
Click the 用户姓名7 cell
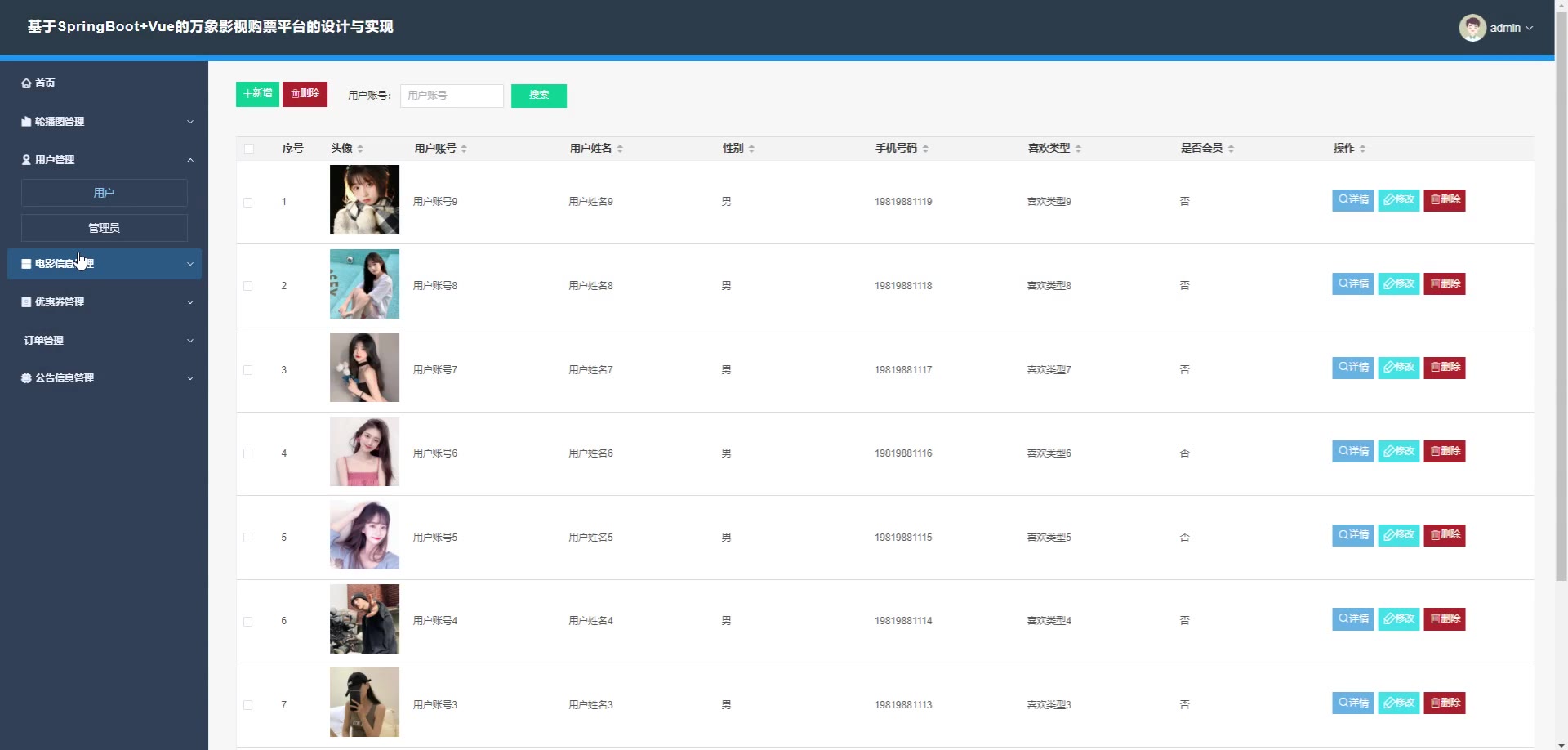[590, 370]
